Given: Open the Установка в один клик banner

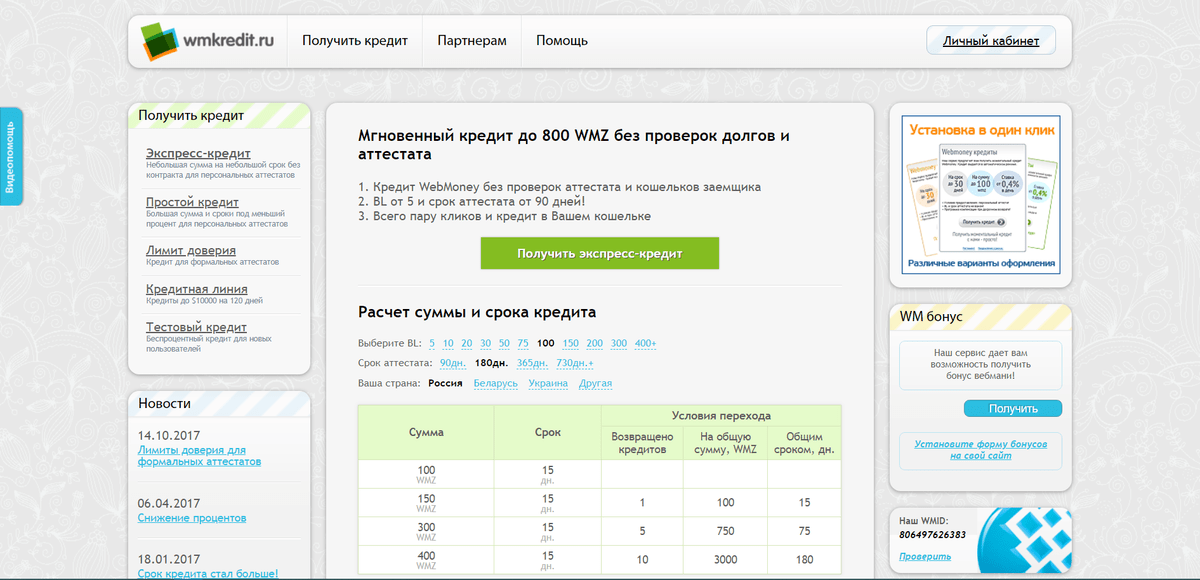Looking at the screenshot, I should coord(980,195).
